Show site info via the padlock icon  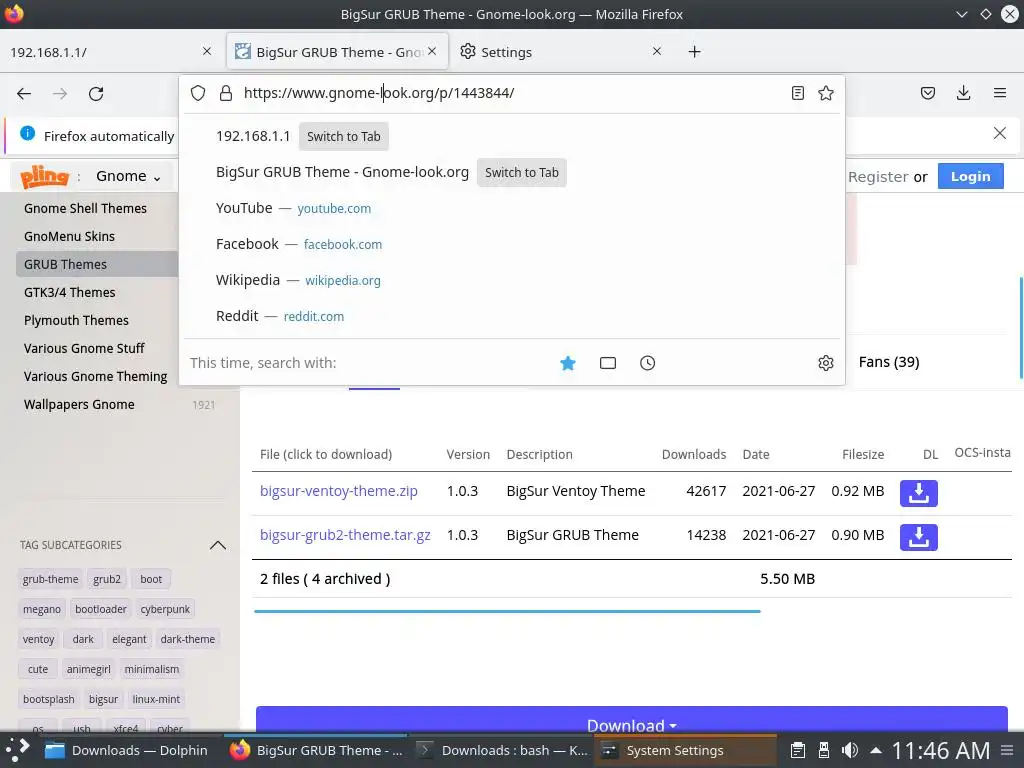click(226, 93)
